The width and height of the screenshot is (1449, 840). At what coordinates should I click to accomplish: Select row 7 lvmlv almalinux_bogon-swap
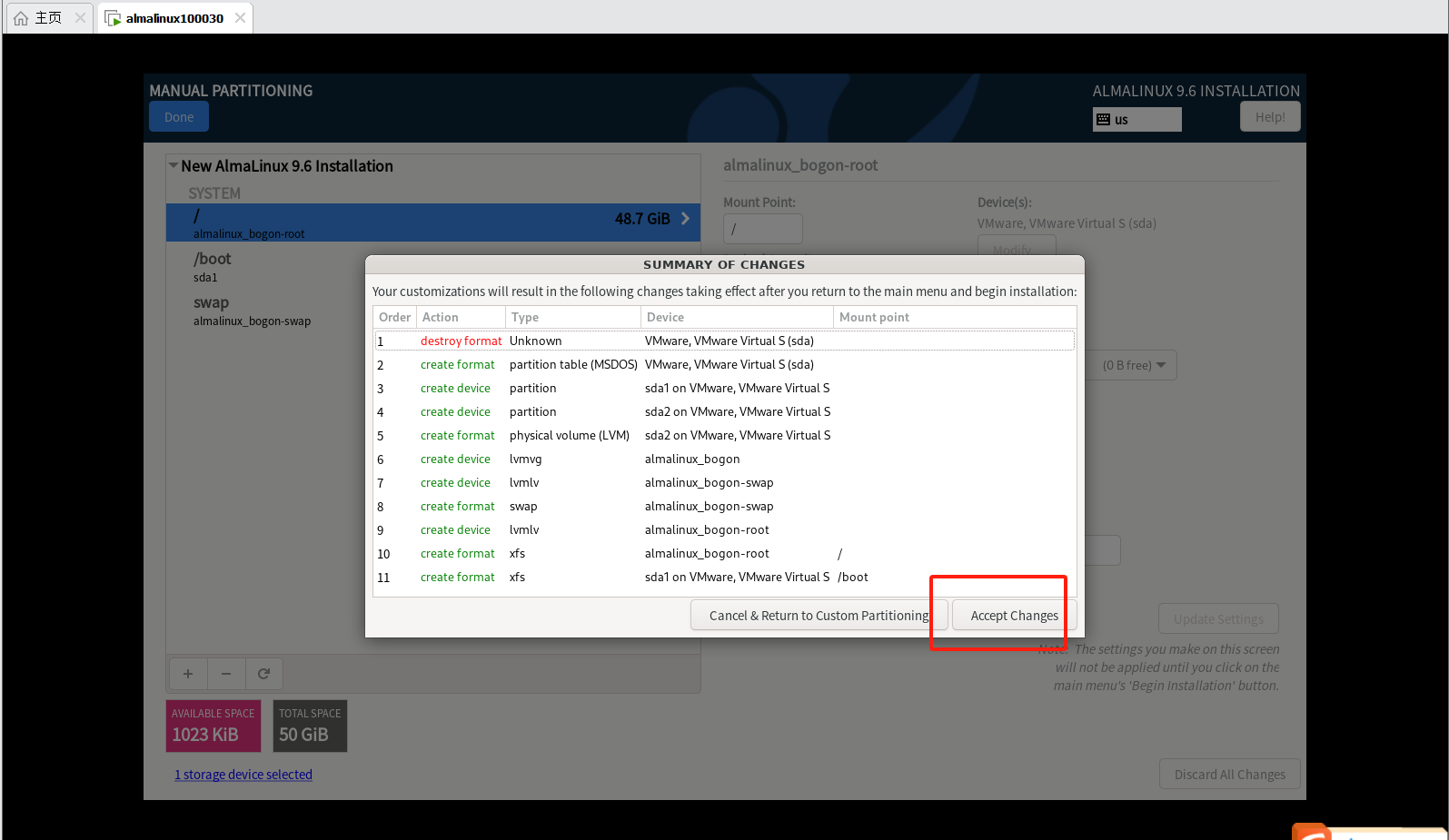coord(724,482)
